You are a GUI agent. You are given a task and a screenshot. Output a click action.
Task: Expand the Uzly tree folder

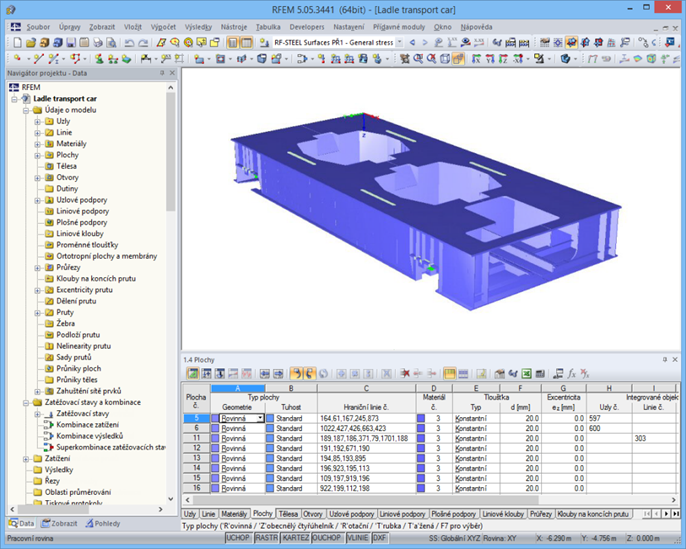(x=38, y=121)
